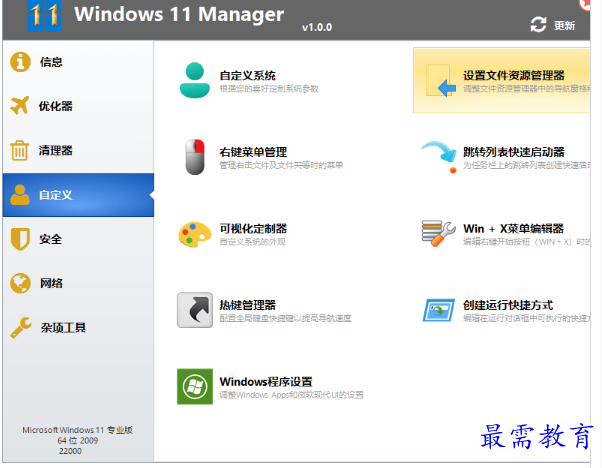
Task: Click the v1.0.0 version label
Action: click(317, 27)
